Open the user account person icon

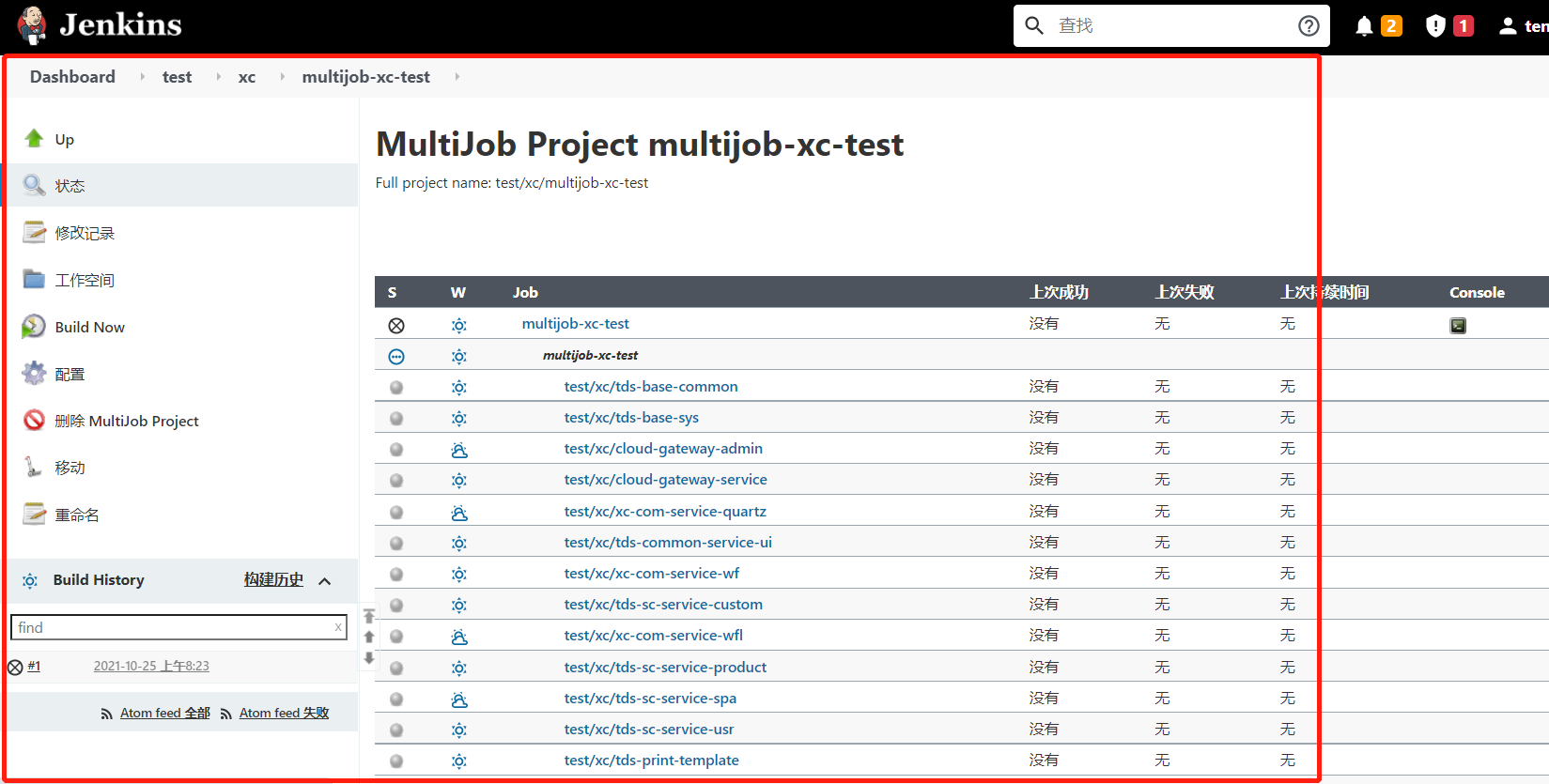(1508, 26)
